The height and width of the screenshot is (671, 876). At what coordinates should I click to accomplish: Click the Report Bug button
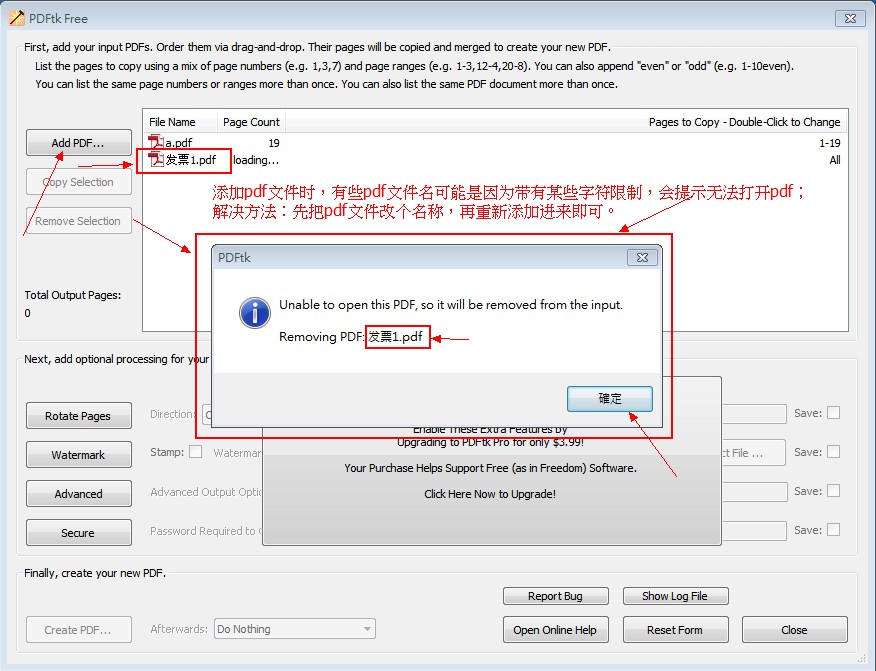click(x=555, y=596)
